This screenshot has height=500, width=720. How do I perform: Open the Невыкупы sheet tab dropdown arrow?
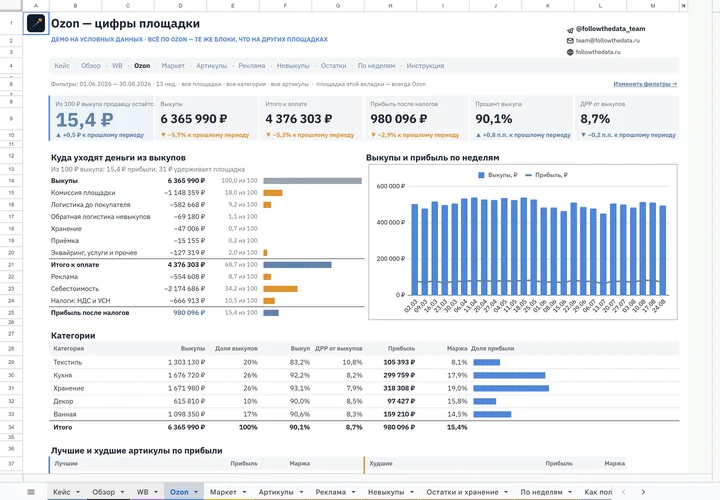[x=412, y=492]
